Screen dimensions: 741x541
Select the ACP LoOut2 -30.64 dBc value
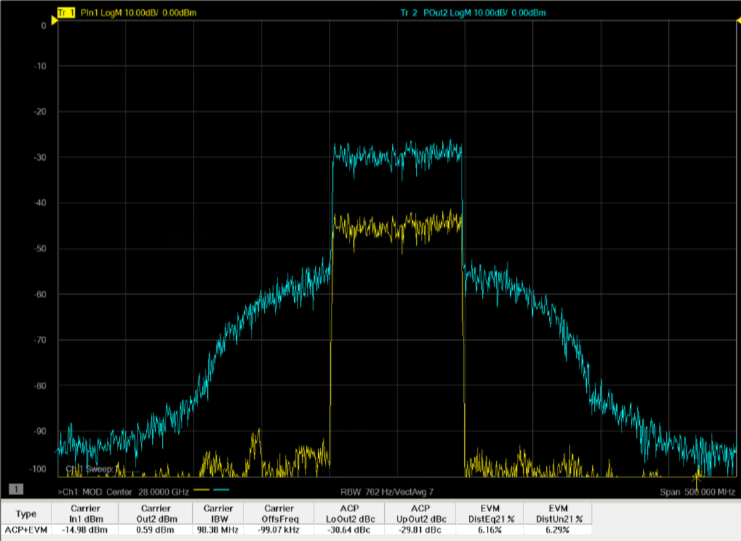pos(349,530)
